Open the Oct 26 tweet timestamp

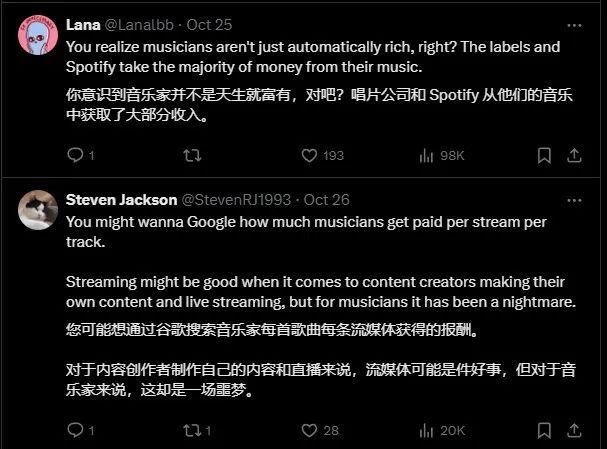point(327,199)
